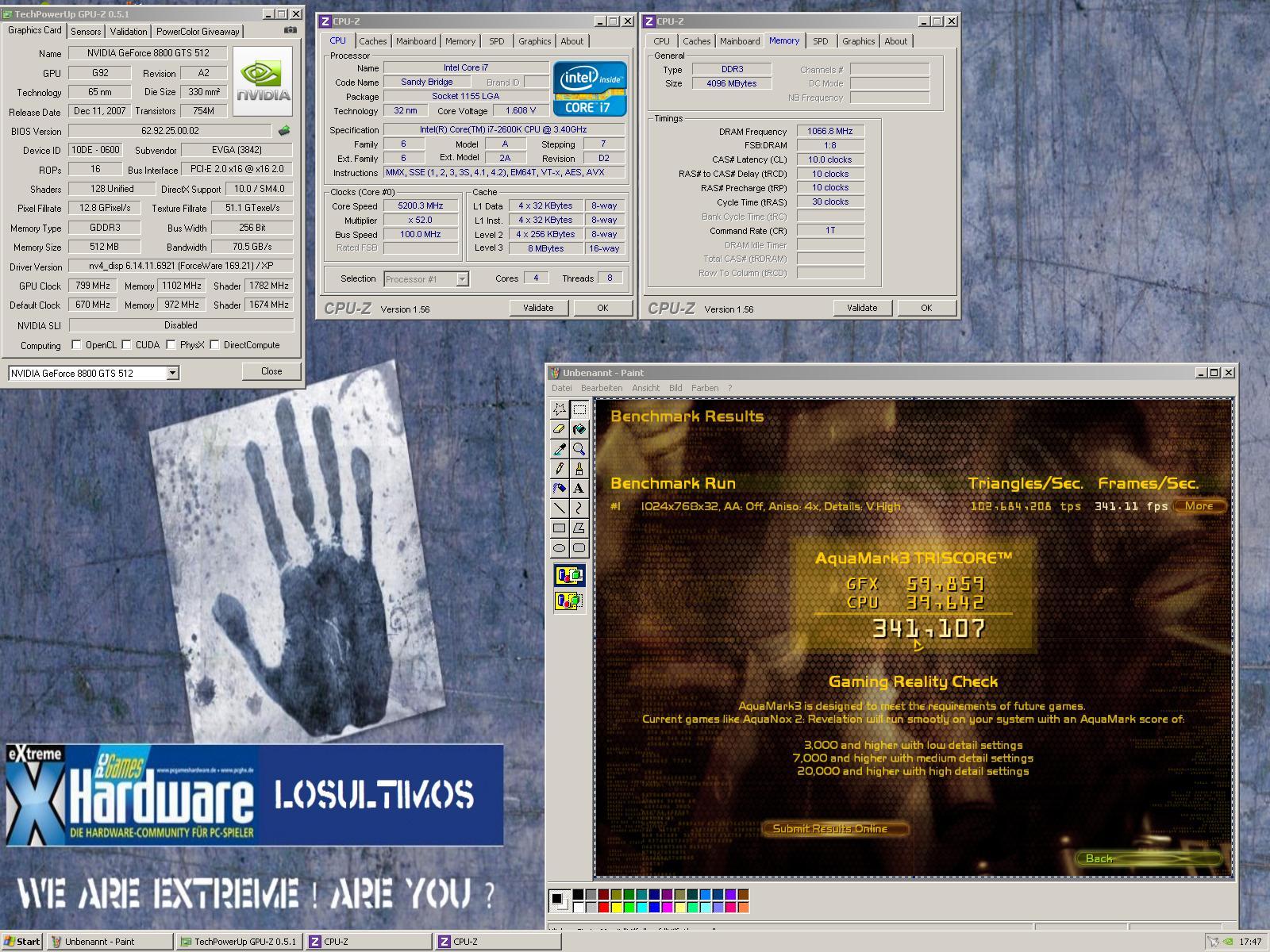The image size is (1270, 952).
Task: Open the Farben menu in Paint
Action: [705, 388]
